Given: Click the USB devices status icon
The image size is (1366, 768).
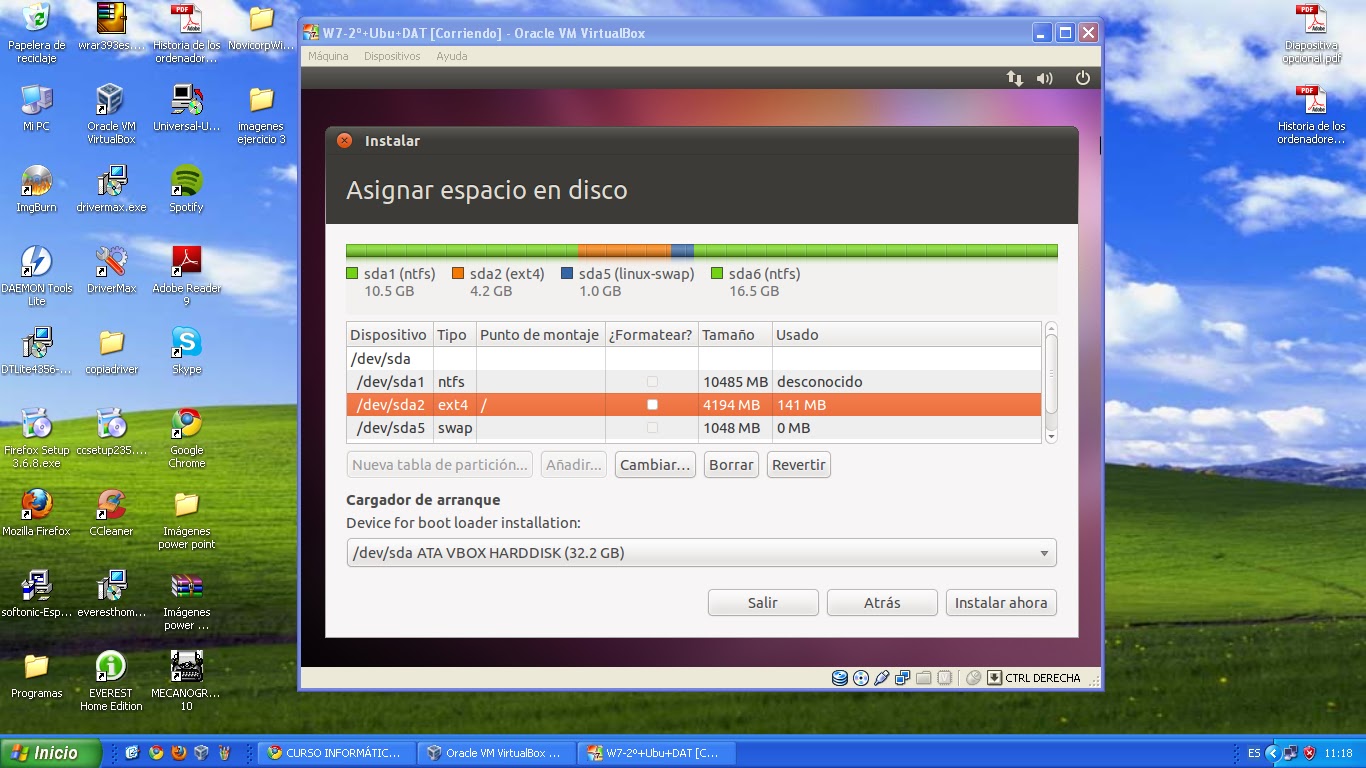Looking at the screenshot, I should click(x=881, y=678).
